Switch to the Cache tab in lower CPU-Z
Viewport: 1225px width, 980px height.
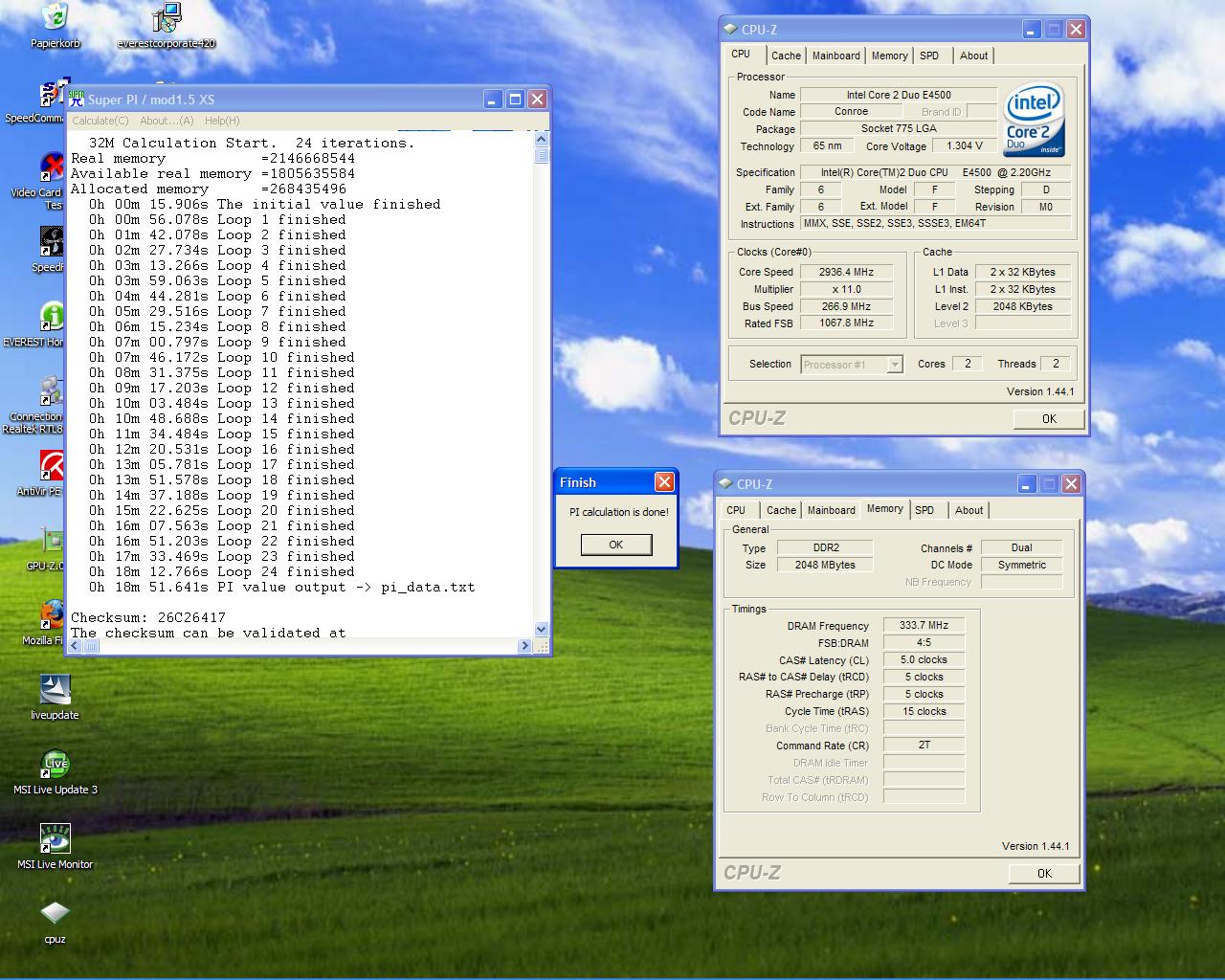[x=781, y=510]
